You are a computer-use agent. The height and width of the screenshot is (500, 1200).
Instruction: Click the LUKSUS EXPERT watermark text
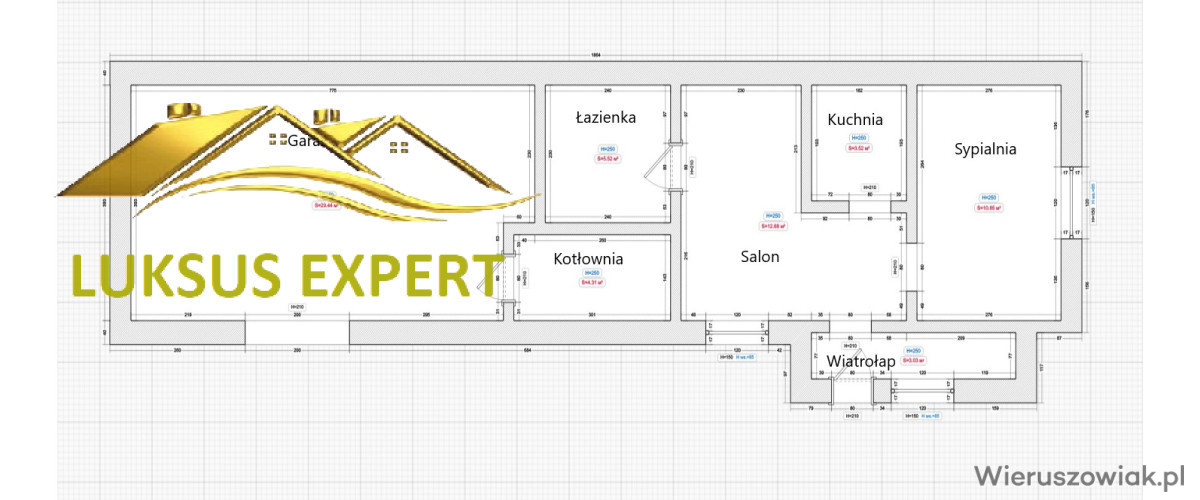[285, 276]
